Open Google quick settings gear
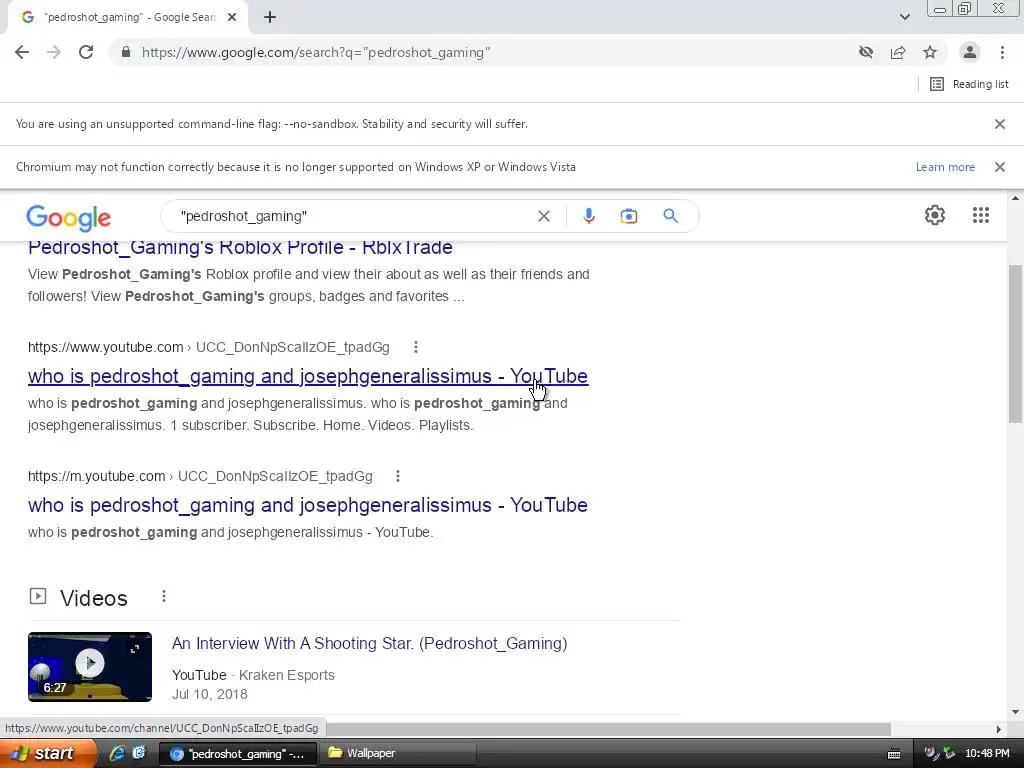The height and width of the screenshot is (768, 1024). click(935, 215)
